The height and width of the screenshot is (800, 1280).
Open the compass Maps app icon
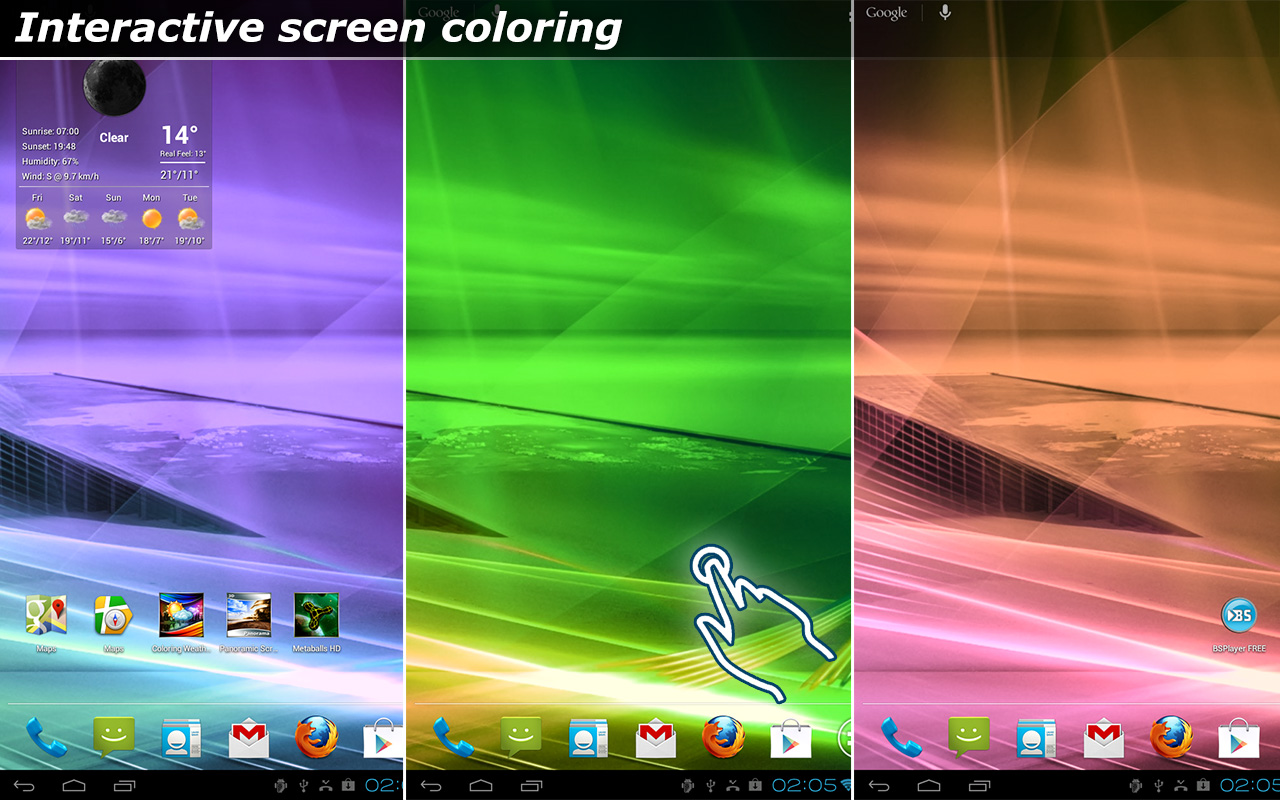(114, 616)
